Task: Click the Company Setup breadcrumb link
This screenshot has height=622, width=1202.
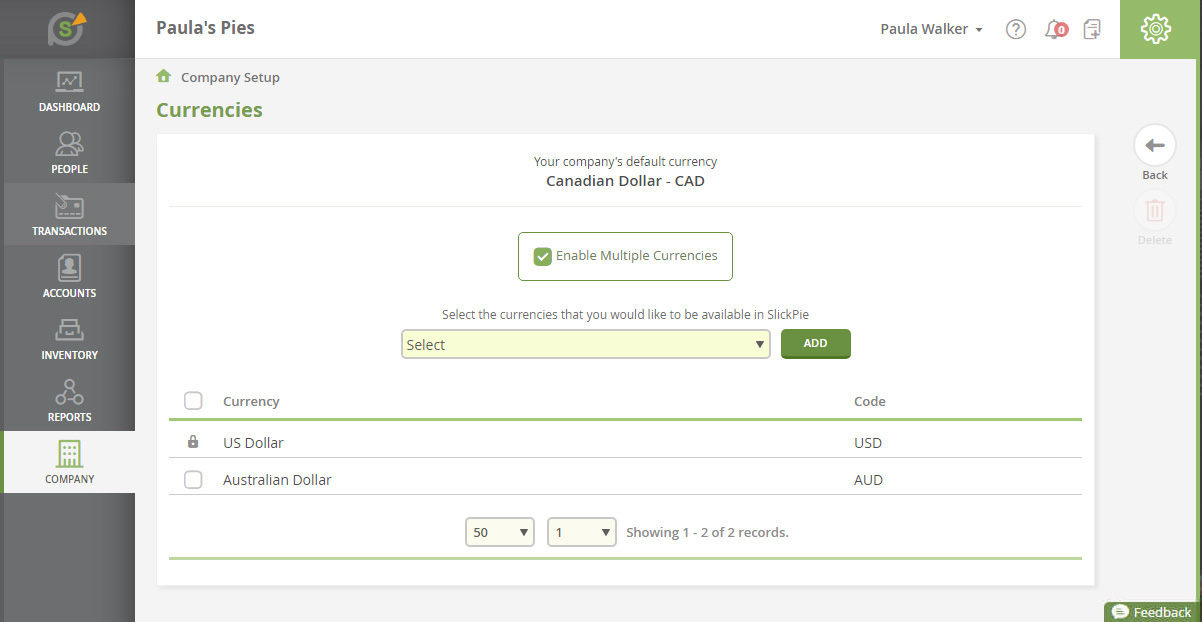Action: pos(230,77)
